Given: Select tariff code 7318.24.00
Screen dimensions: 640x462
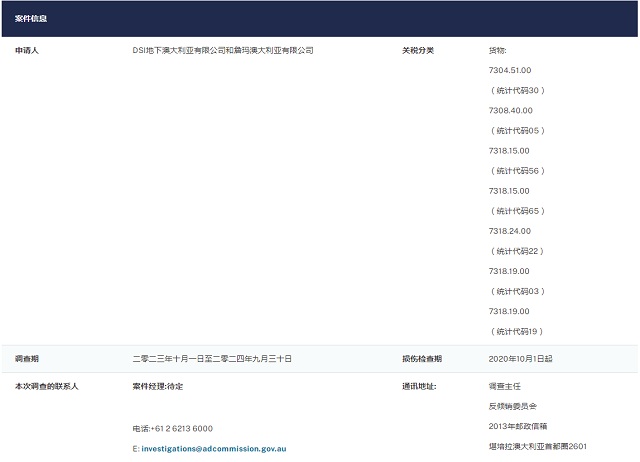Looking at the screenshot, I should 510,231.
